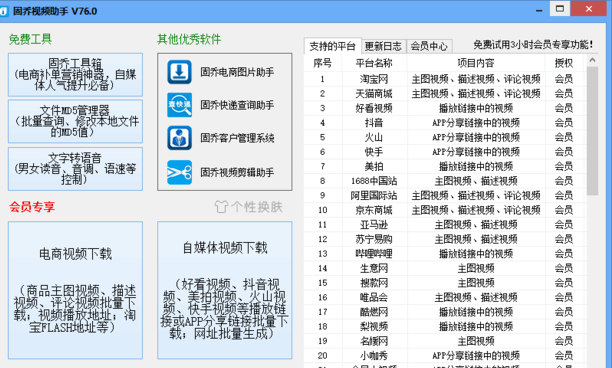
Task: Select the 搜款网 row
Action: point(445,283)
